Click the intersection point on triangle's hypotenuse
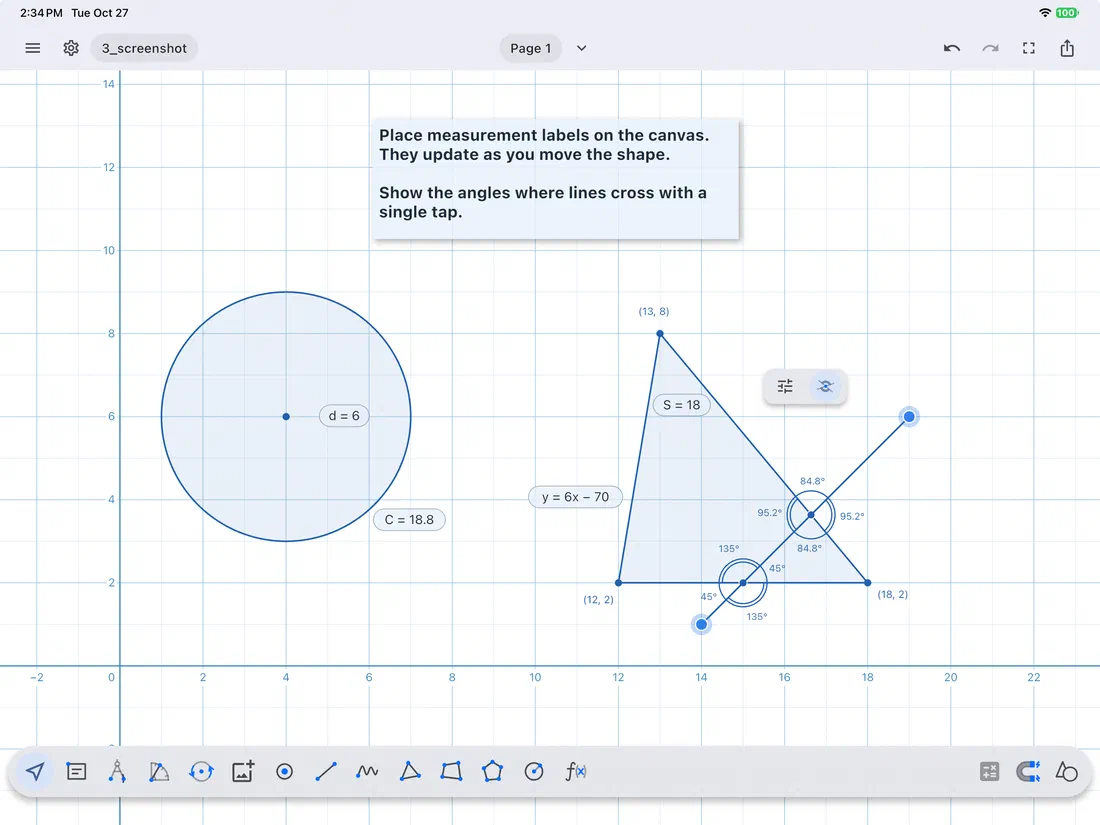The height and width of the screenshot is (825, 1100). pyautogui.click(x=810, y=515)
